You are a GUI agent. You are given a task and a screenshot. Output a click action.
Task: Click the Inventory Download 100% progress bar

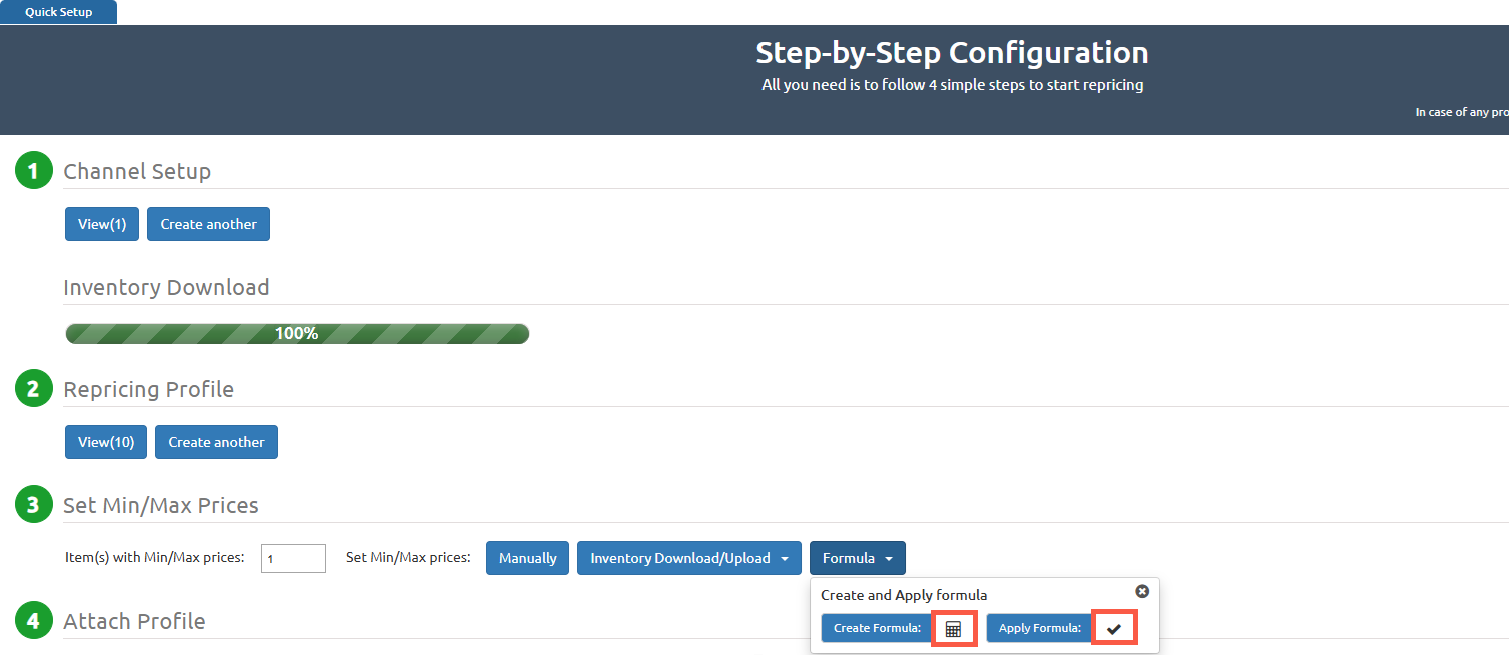[297, 334]
